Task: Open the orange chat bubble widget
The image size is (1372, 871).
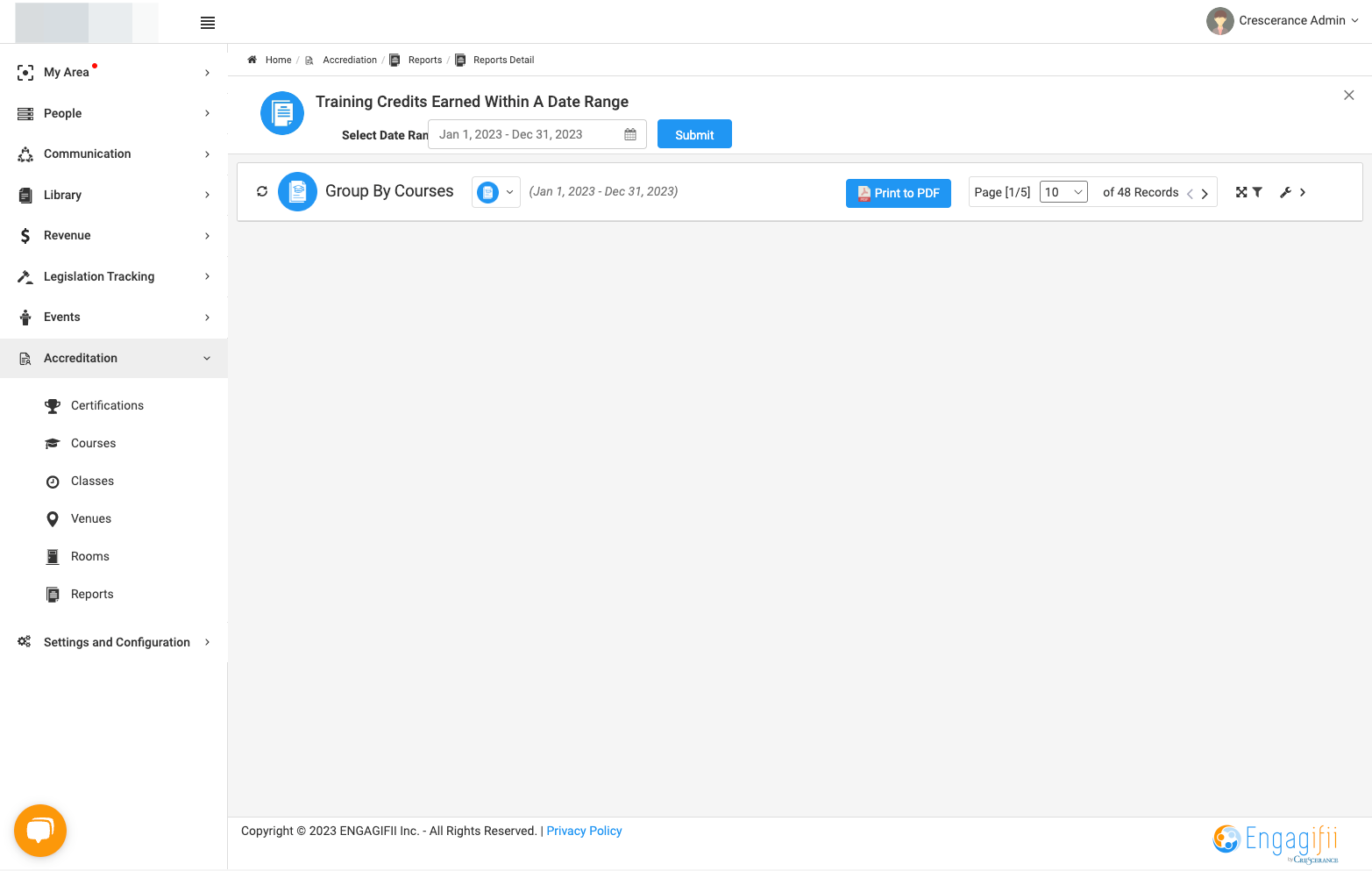Action: pyautogui.click(x=40, y=830)
